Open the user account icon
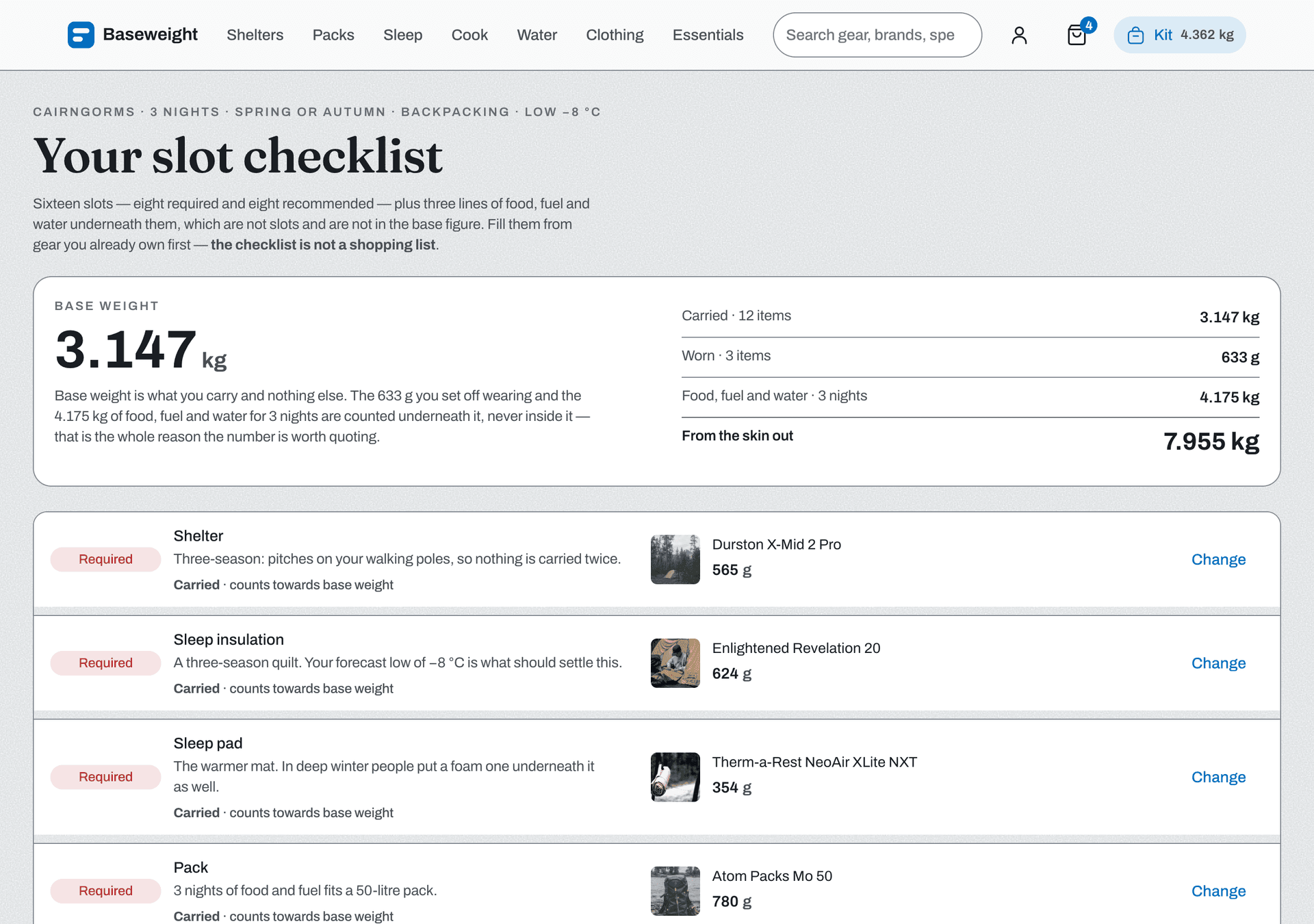The width and height of the screenshot is (1314, 924). click(x=1019, y=35)
